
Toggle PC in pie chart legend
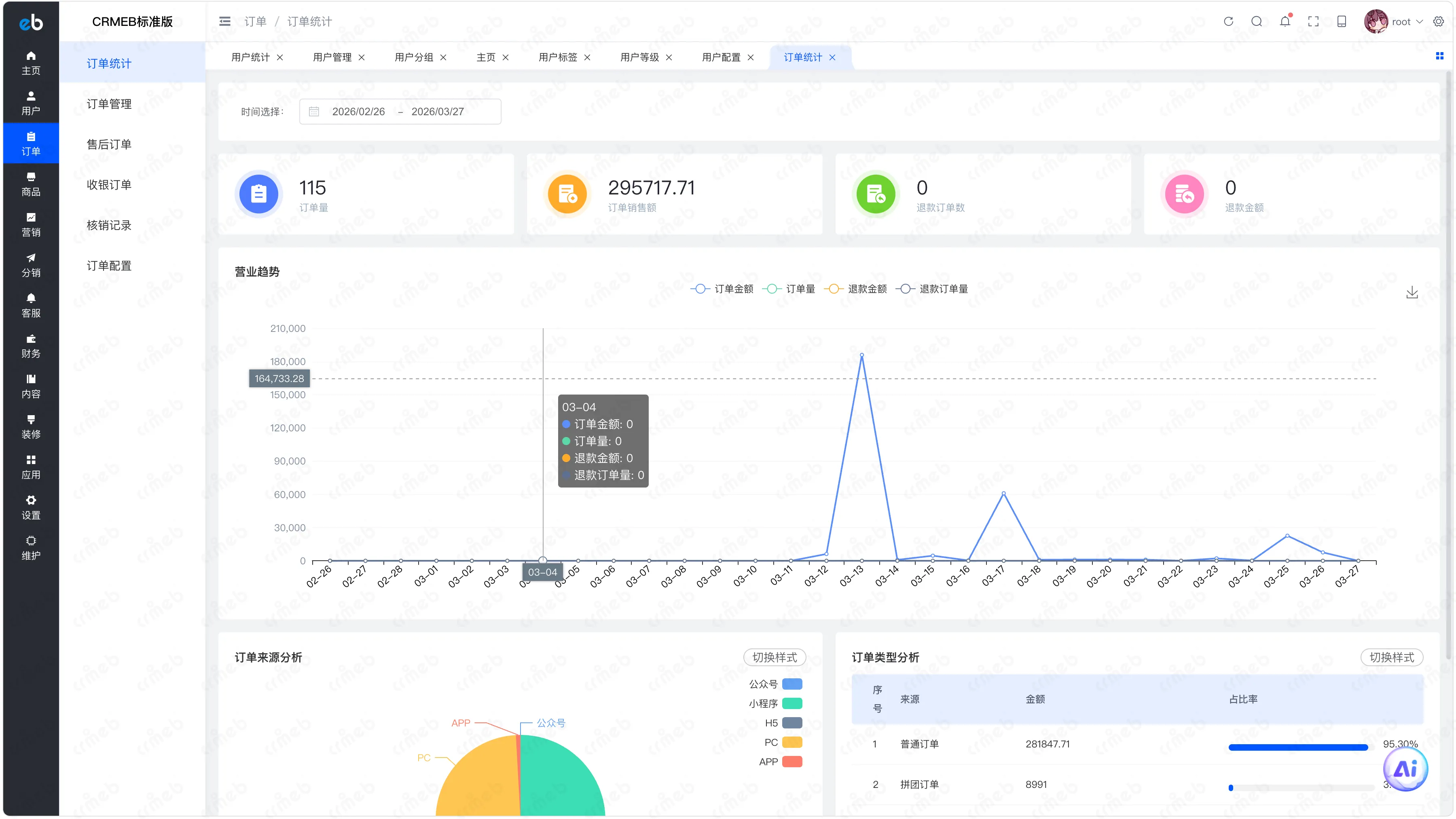[783, 742]
